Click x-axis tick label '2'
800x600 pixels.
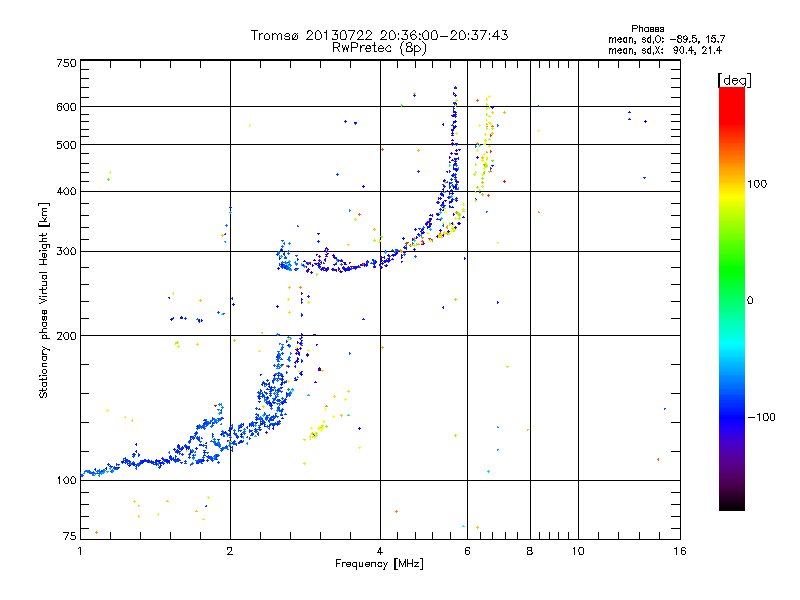point(230,551)
